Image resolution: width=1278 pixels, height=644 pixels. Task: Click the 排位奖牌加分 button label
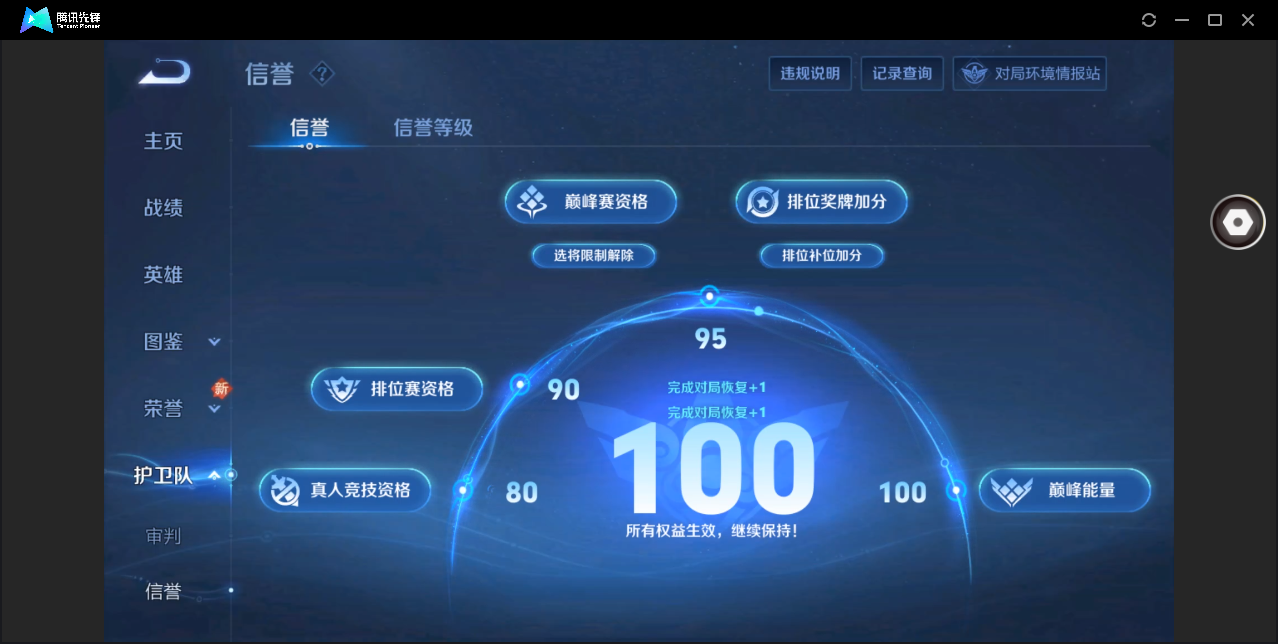coord(837,202)
